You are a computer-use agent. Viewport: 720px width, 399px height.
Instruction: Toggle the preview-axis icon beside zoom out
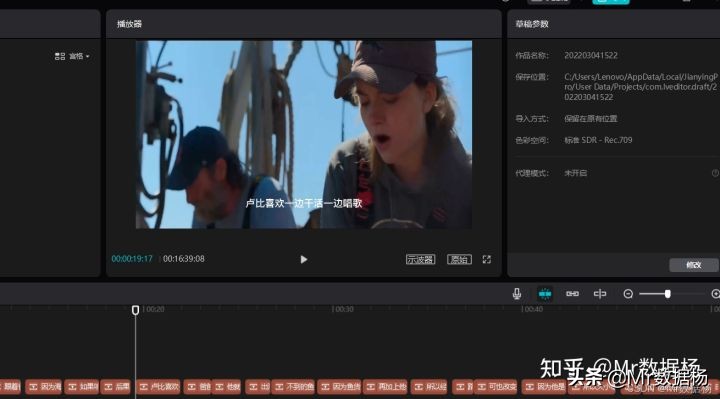(x=600, y=294)
